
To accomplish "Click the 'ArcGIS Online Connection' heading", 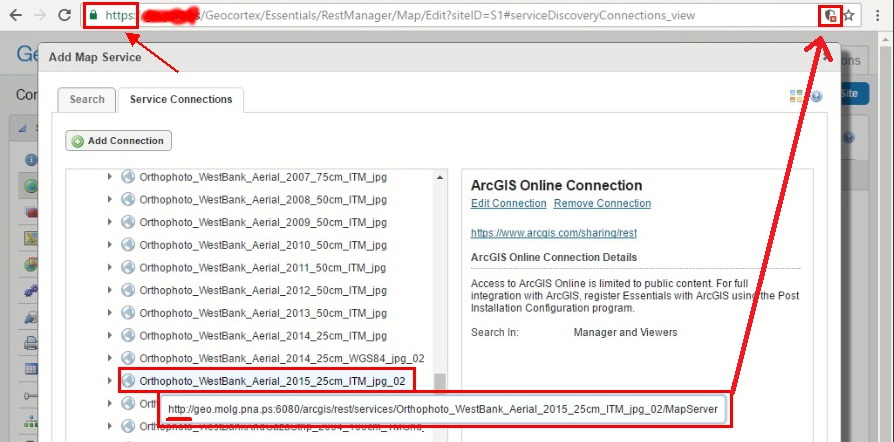I will tap(556, 185).
